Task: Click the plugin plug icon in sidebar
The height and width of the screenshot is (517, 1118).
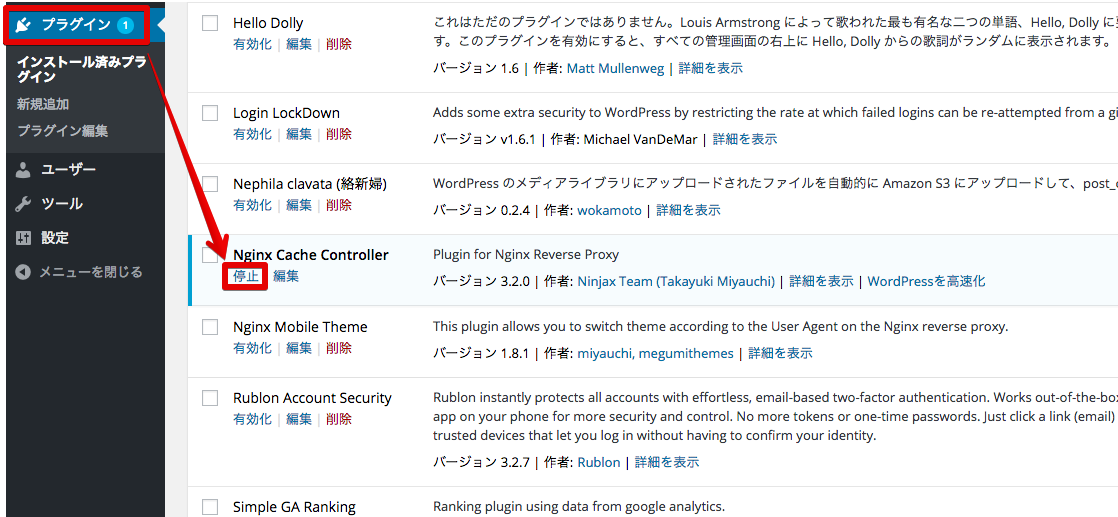Action: pos(23,26)
